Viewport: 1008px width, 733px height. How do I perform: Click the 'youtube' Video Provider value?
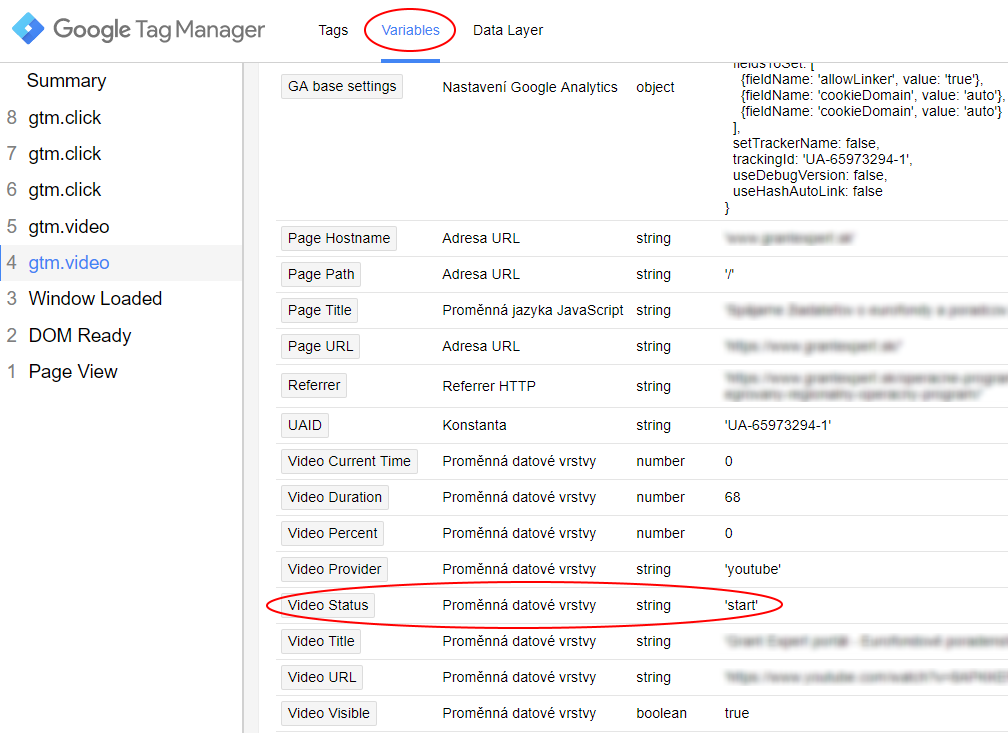pyautogui.click(x=753, y=569)
